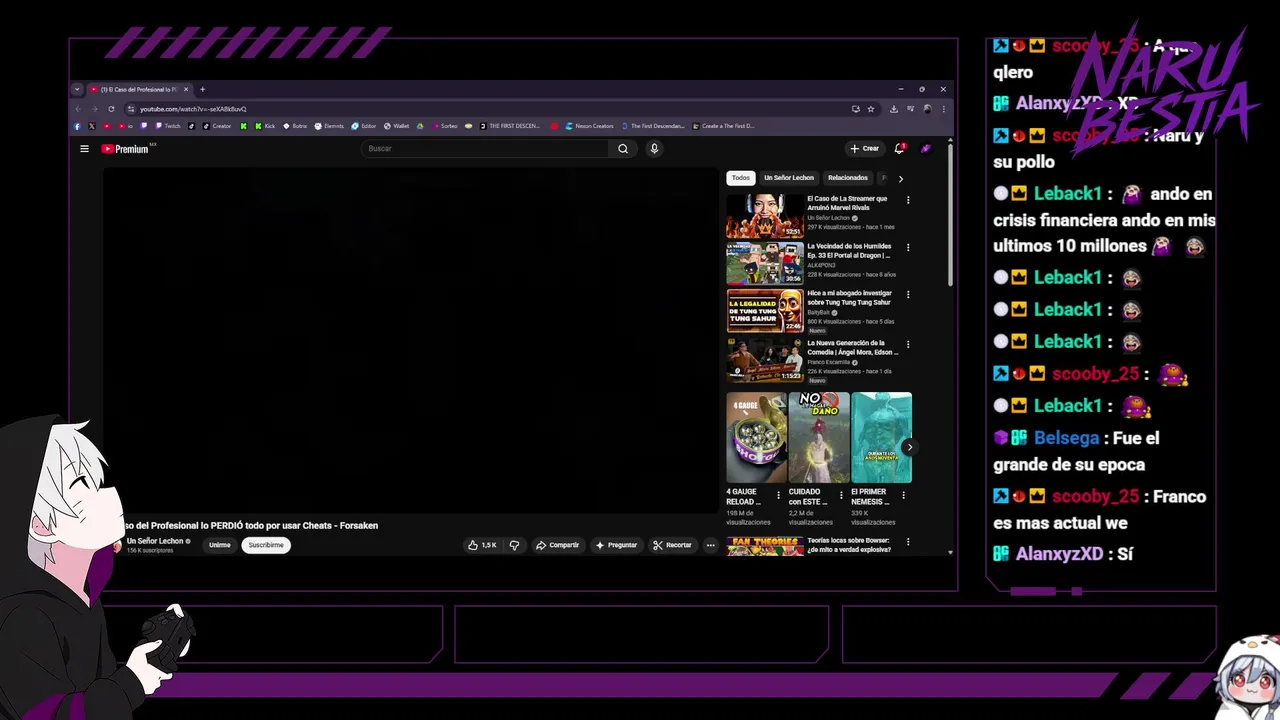The width and height of the screenshot is (1280, 720).
Task: Click the YouTube page vertical scrollbar
Action: (x=950, y=215)
